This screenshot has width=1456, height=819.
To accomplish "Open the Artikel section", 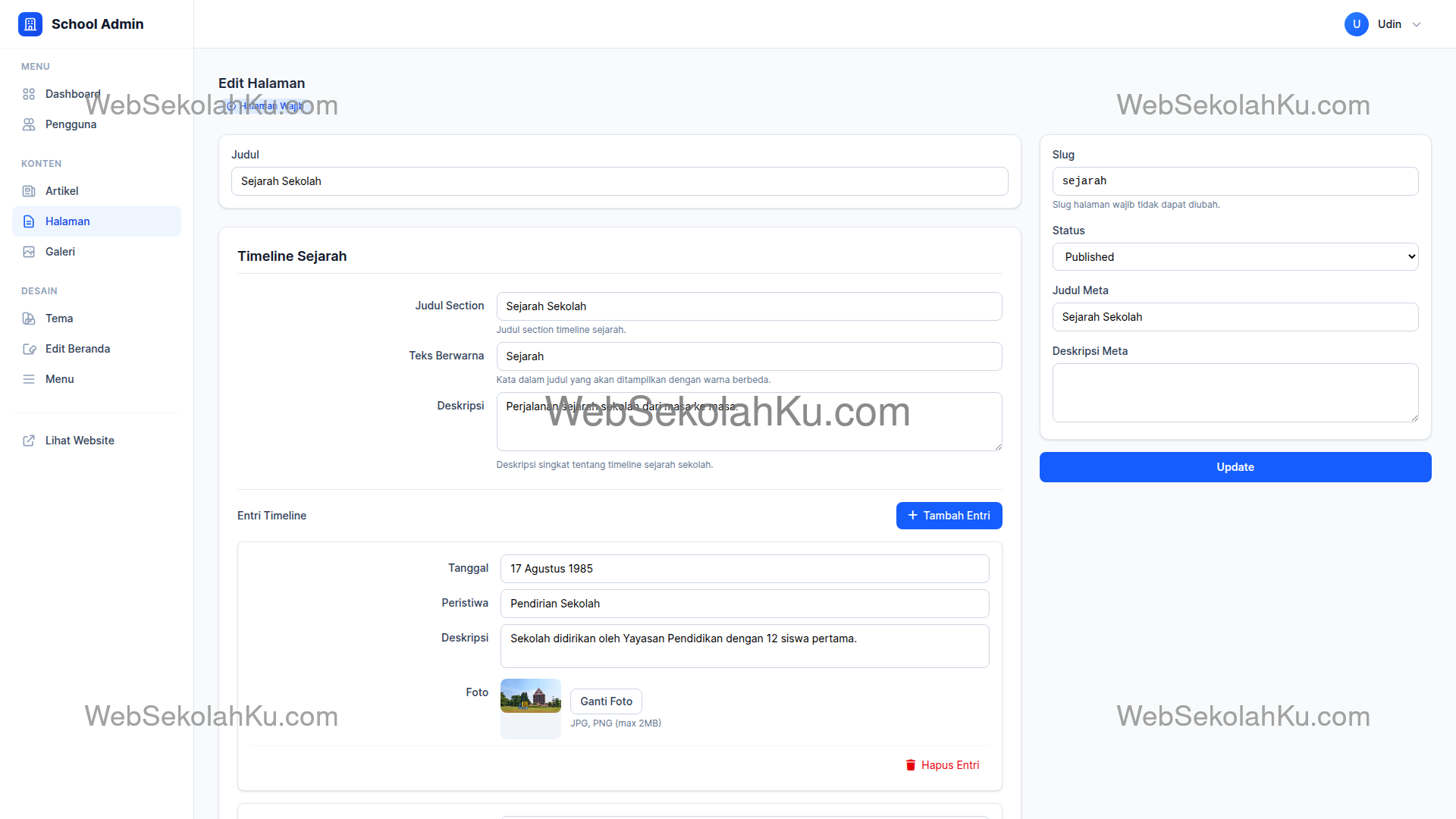I will (97, 191).
